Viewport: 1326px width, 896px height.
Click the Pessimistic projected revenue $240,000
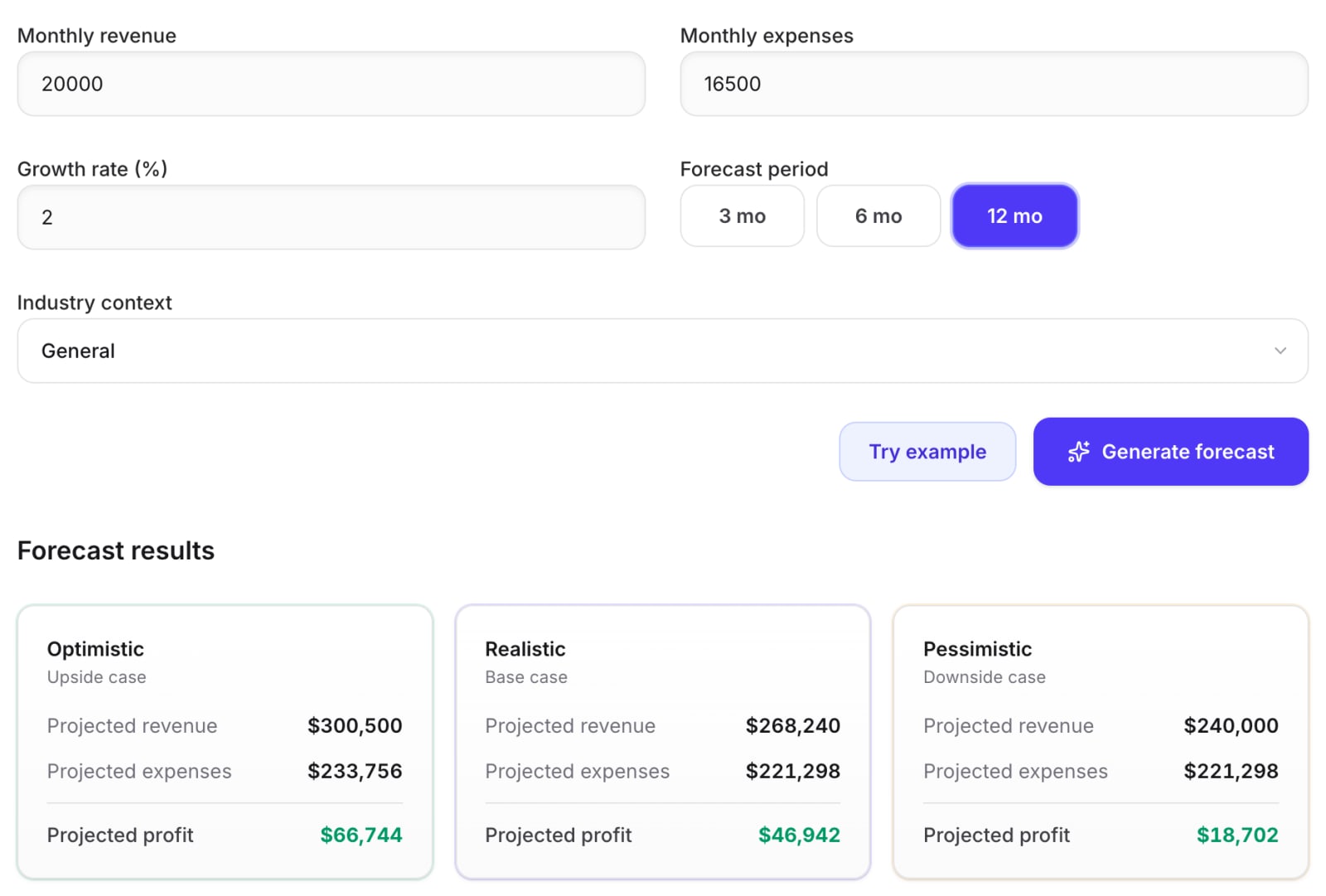1232,726
